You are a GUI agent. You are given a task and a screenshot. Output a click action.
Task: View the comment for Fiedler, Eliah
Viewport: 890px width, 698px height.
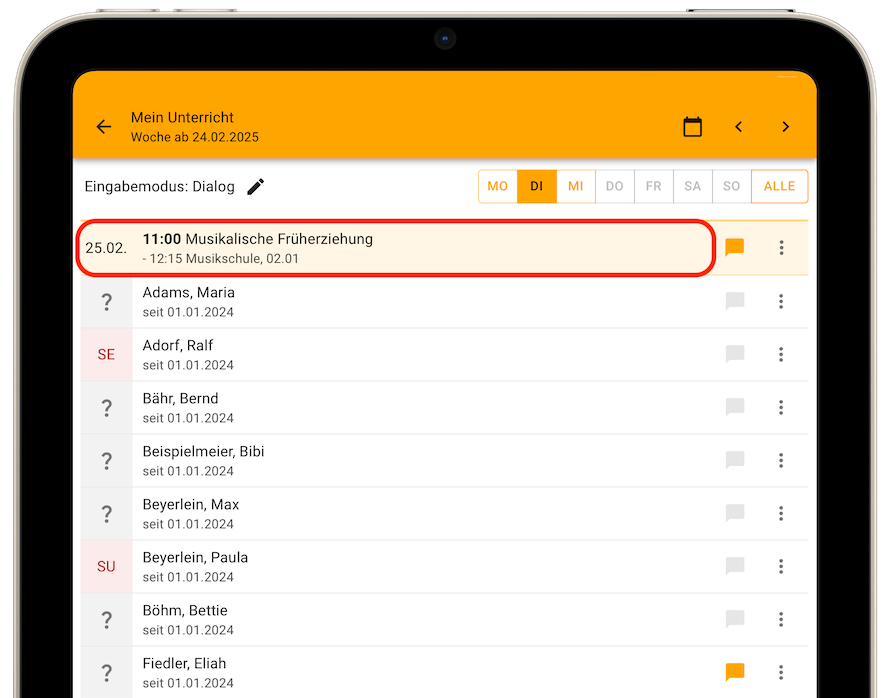click(x=735, y=672)
